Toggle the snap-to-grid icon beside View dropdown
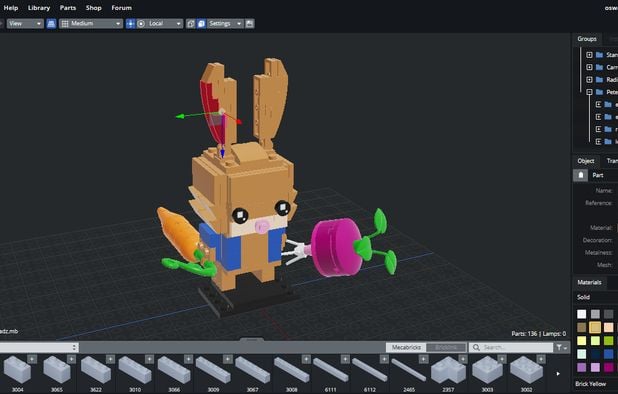The width and height of the screenshot is (618, 394). pos(51,24)
